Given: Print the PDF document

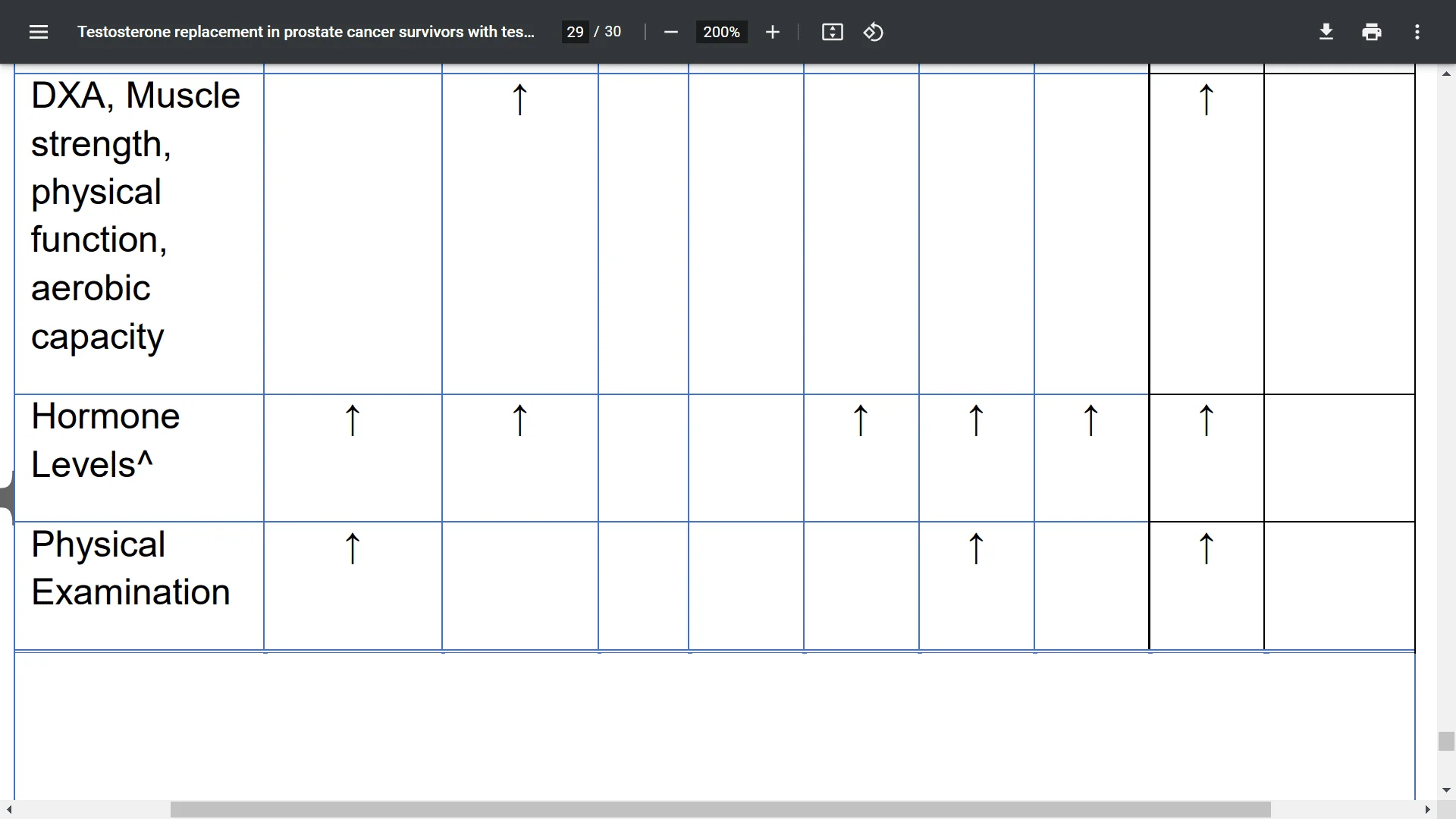Looking at the screenshot, I should (x=1371, y=32).
